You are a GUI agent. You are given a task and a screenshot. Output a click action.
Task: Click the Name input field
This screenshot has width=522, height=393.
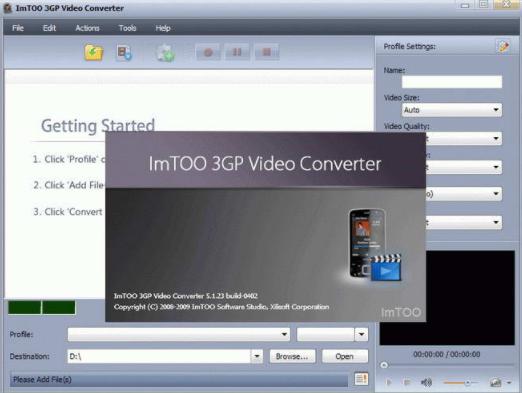coord(452,82)
